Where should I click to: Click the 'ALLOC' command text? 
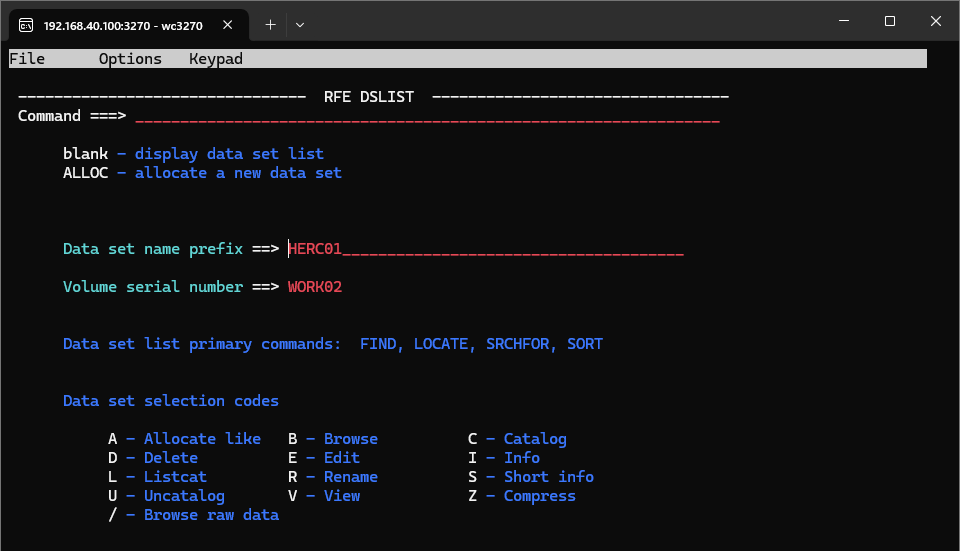85,173
